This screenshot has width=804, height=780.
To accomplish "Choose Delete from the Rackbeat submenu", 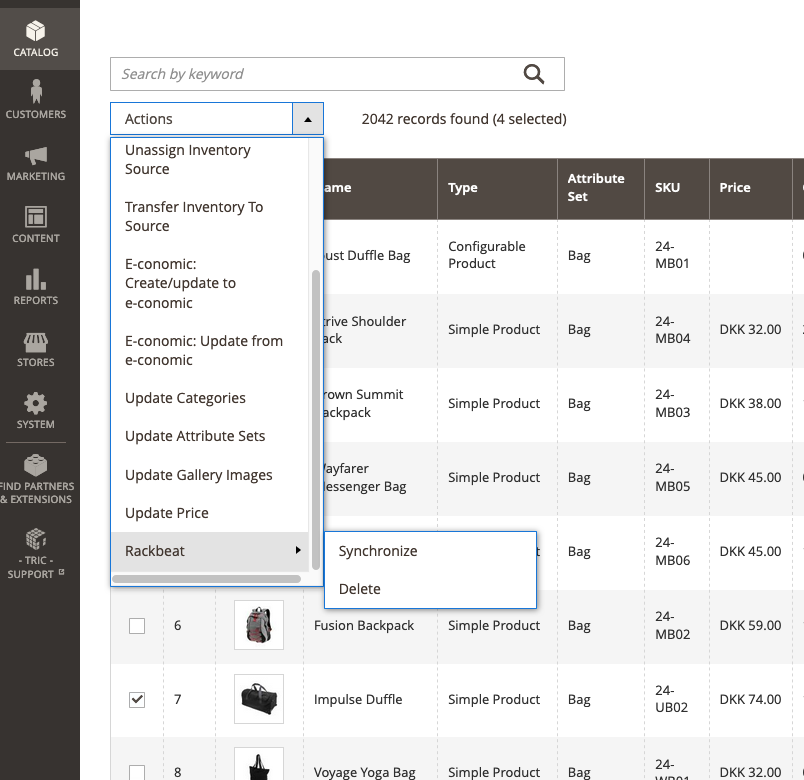I will click(360, 589).
